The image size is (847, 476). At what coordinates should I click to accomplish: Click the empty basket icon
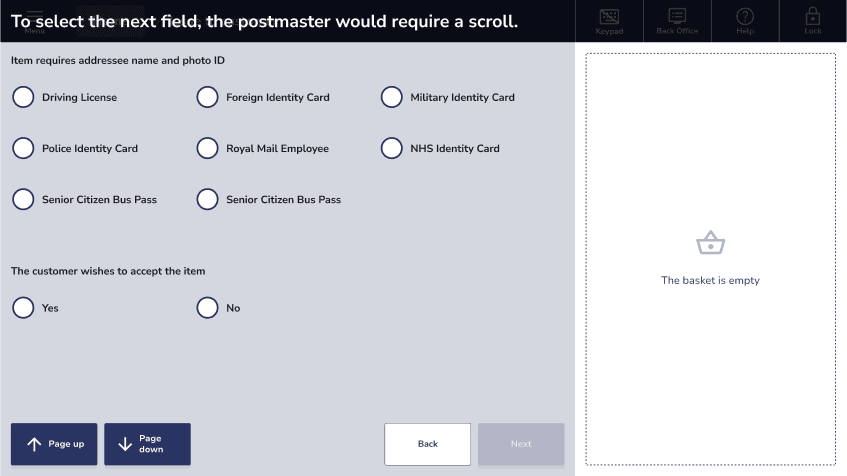coord(710,243)
